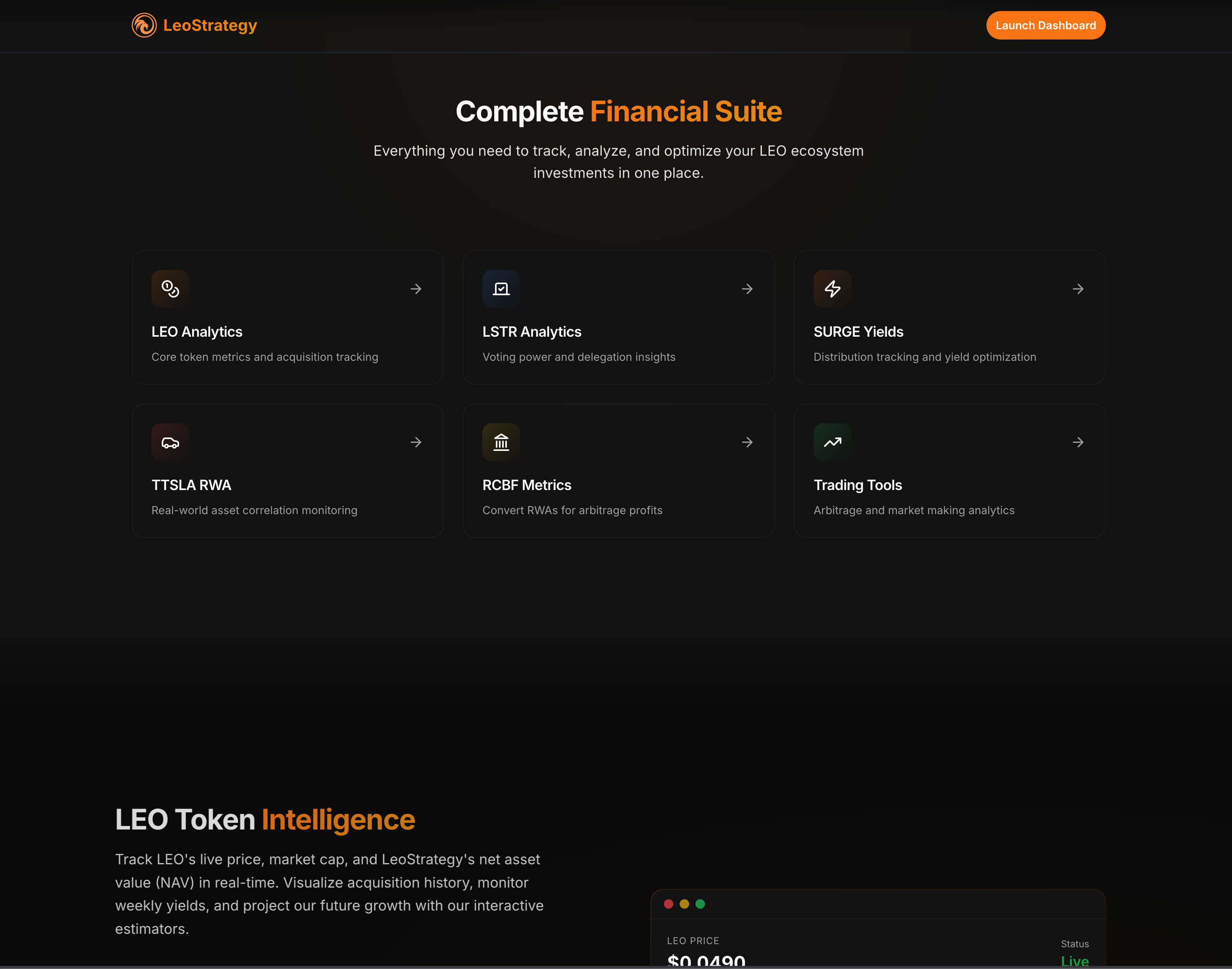Screen dimensions: 1232x969
Task: Click the red dot in the preview window
Action: (x=669, y=904)
